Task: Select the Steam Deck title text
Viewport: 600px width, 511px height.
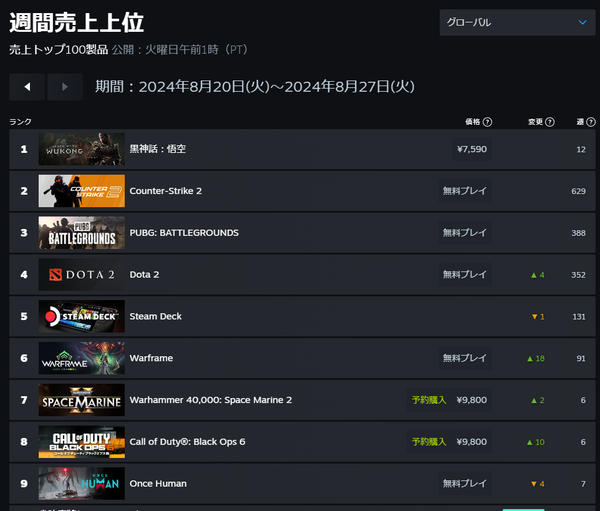Action: [x=155, y=316]
